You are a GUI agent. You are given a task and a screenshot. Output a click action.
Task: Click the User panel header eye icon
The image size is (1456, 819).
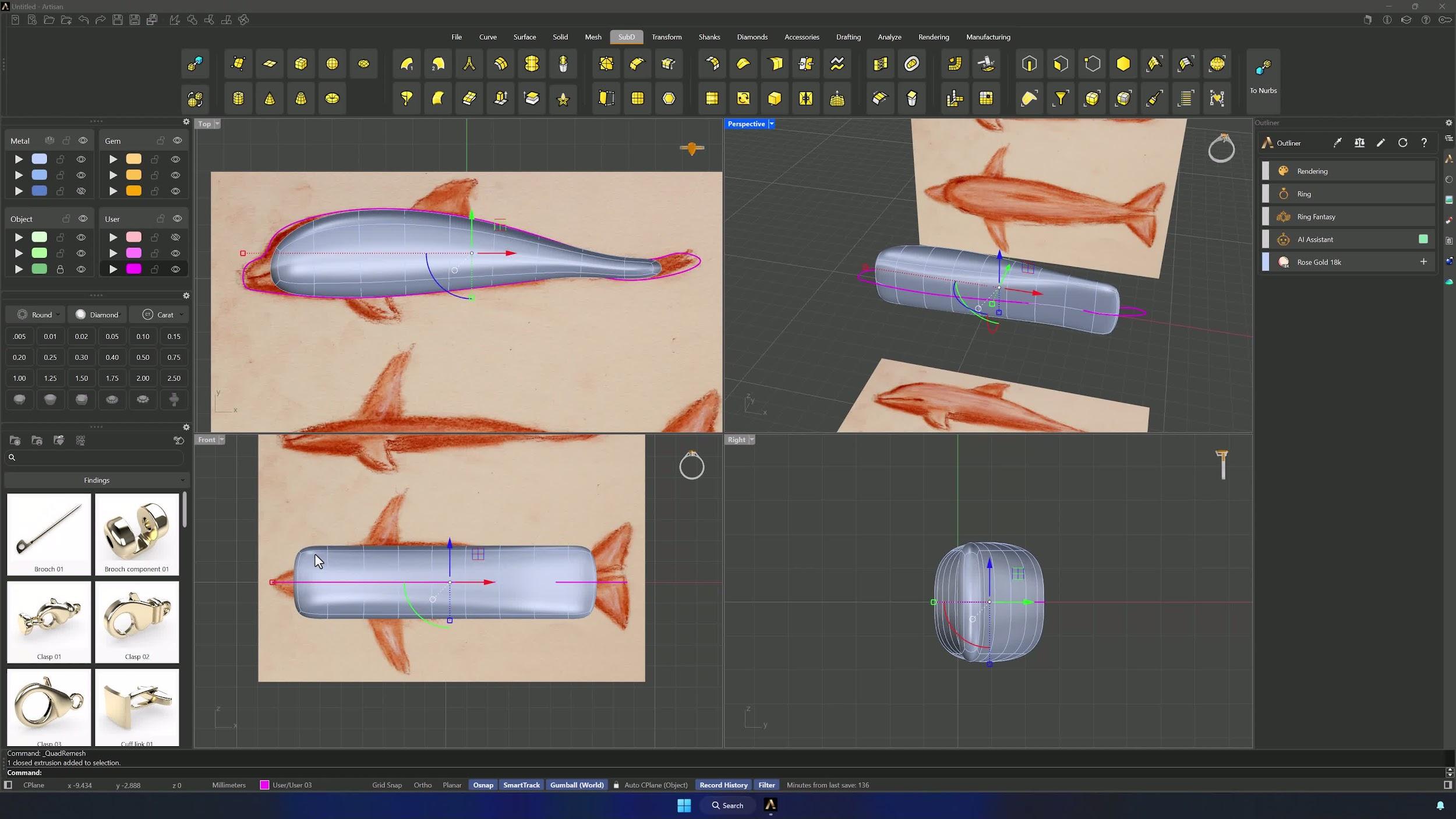click(x=178, y=218)
